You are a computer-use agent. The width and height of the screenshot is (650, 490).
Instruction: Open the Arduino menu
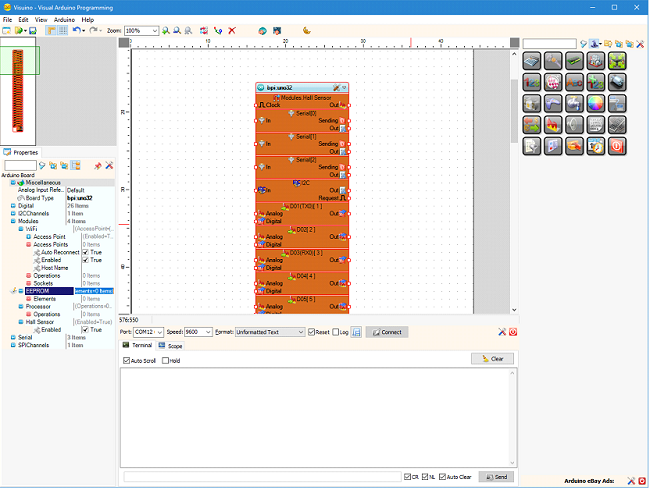pos(64,20)
